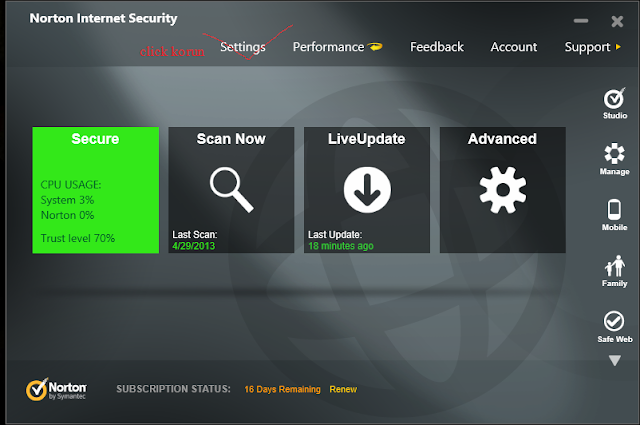
Task: Click the Advanced tile title
Action: click(502, 139)
